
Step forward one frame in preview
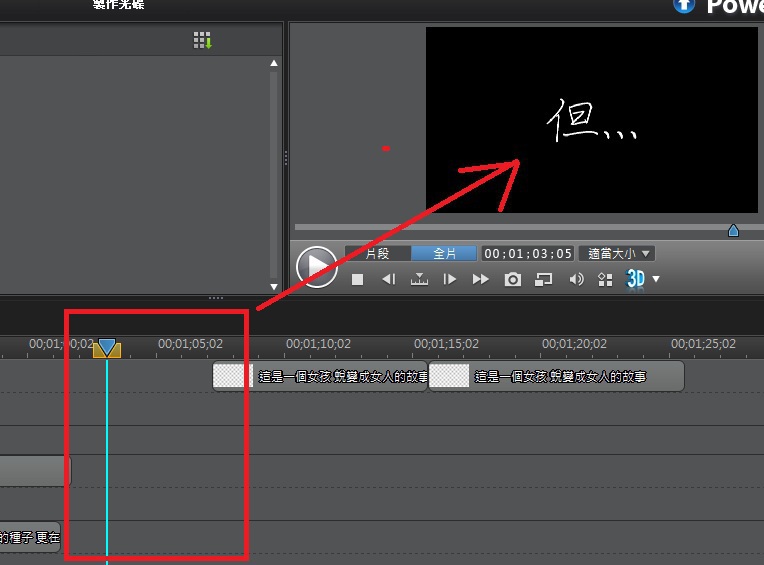pos(449,279)
